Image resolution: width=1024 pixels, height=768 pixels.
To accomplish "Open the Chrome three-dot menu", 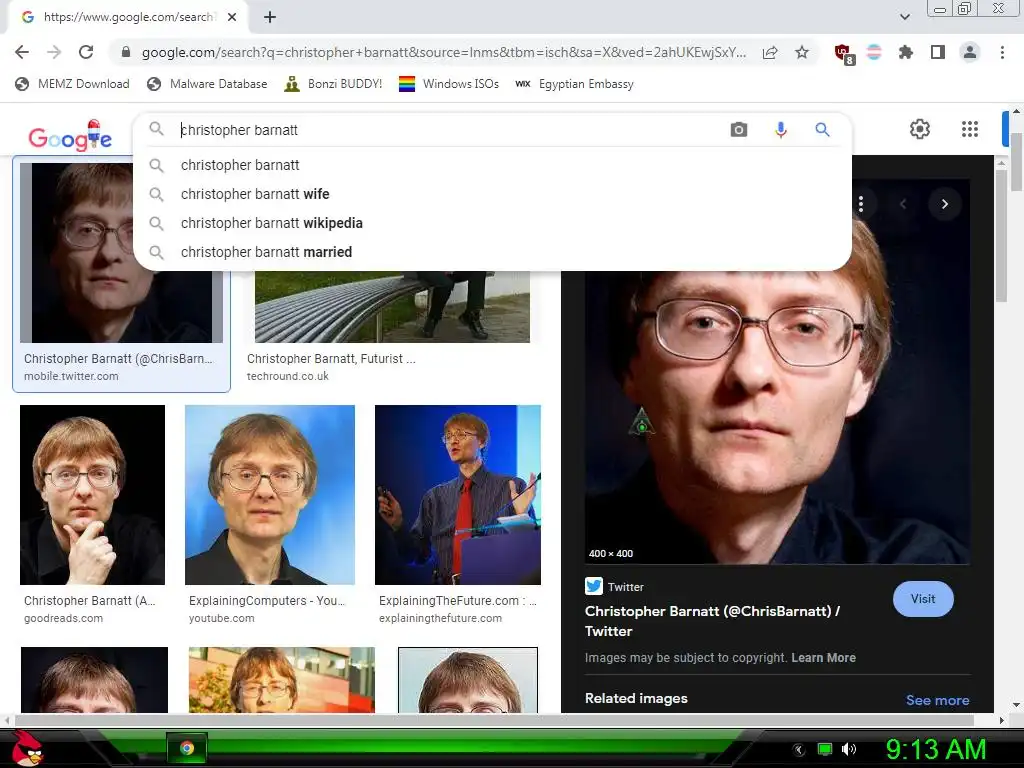I will click(1002, 52).
